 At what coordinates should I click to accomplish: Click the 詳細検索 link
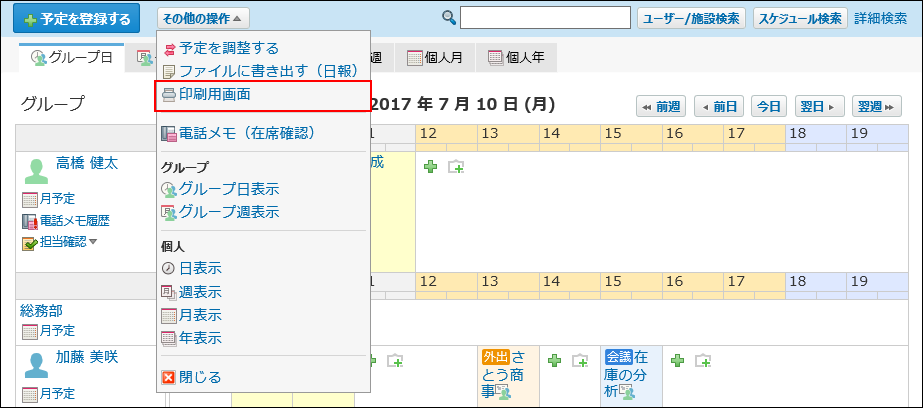coord(880,18)
